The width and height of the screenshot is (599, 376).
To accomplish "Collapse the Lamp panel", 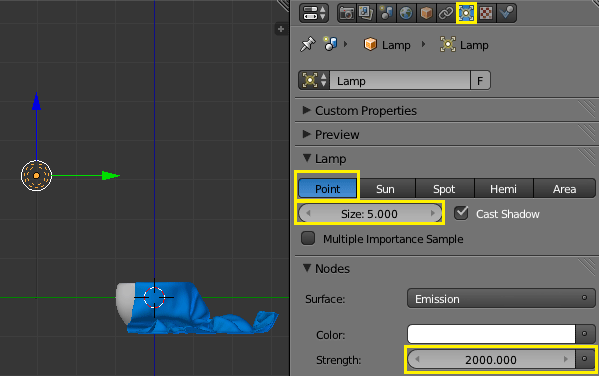I will point(306,158).
